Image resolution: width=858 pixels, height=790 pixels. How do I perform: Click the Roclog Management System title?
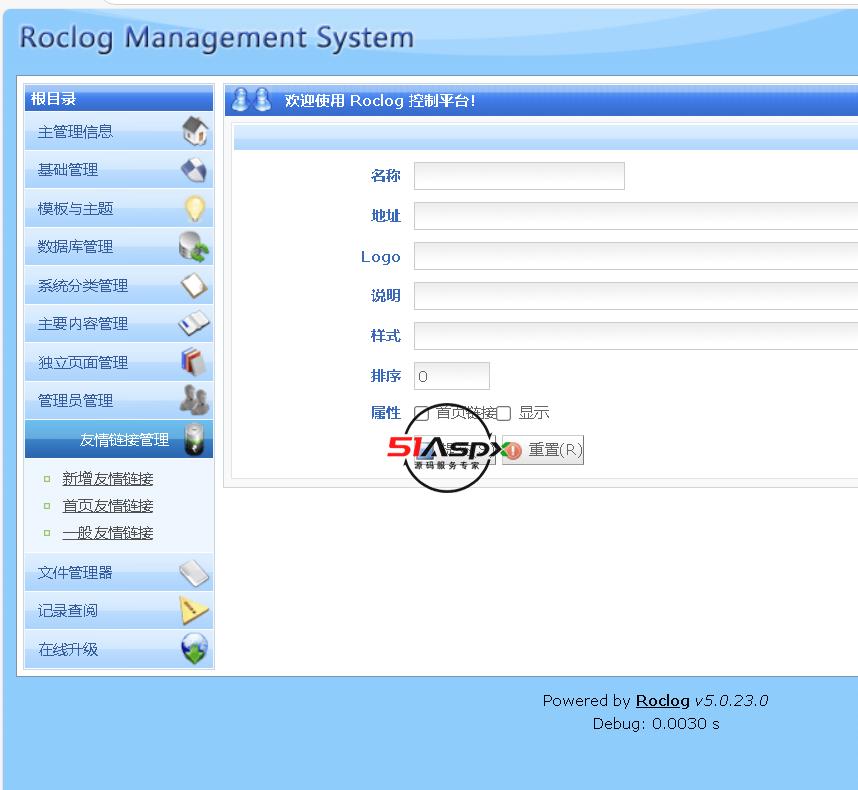pyautogui.click(x=217, y=38)
